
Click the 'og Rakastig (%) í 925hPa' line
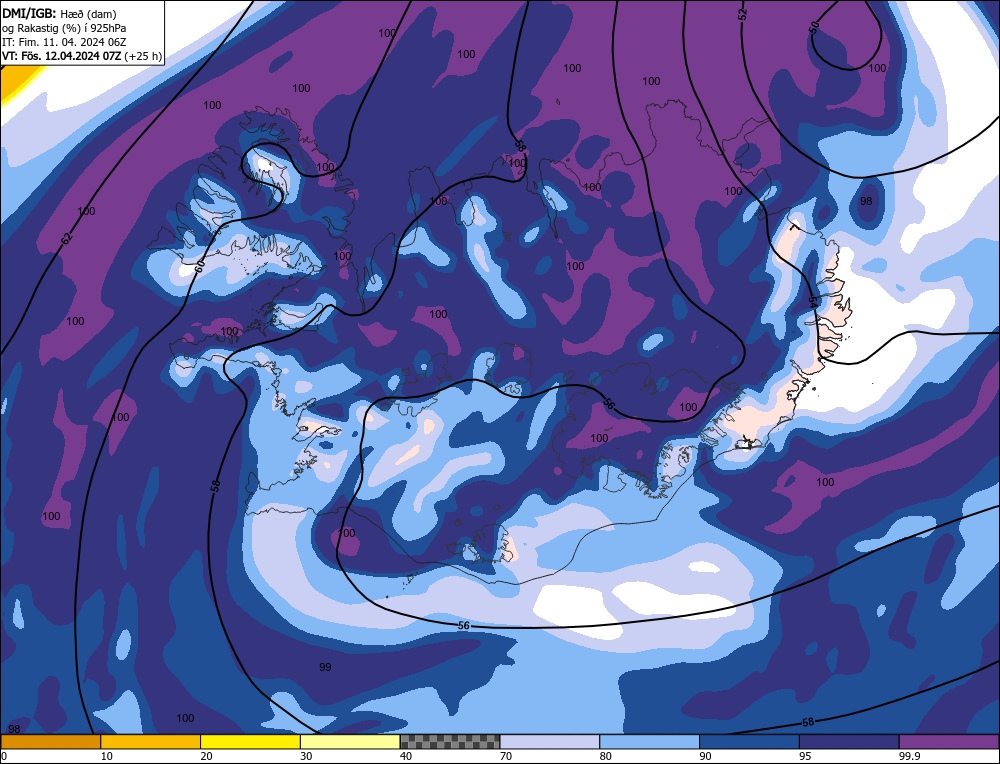[x=64, y=28]
